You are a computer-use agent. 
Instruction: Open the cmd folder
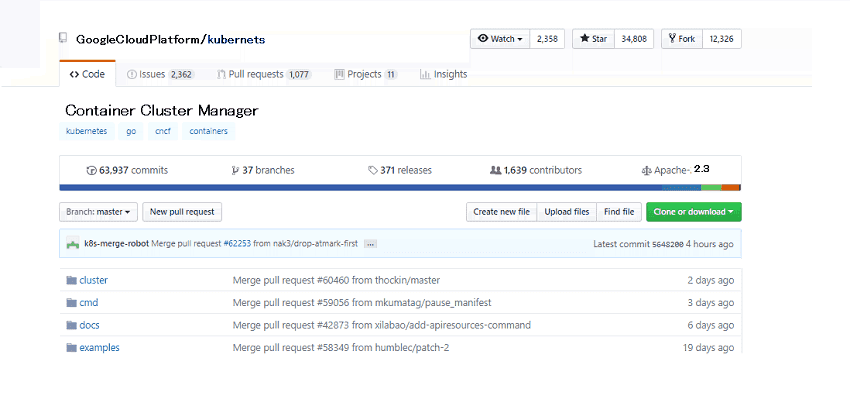click(x=89, y=302)
